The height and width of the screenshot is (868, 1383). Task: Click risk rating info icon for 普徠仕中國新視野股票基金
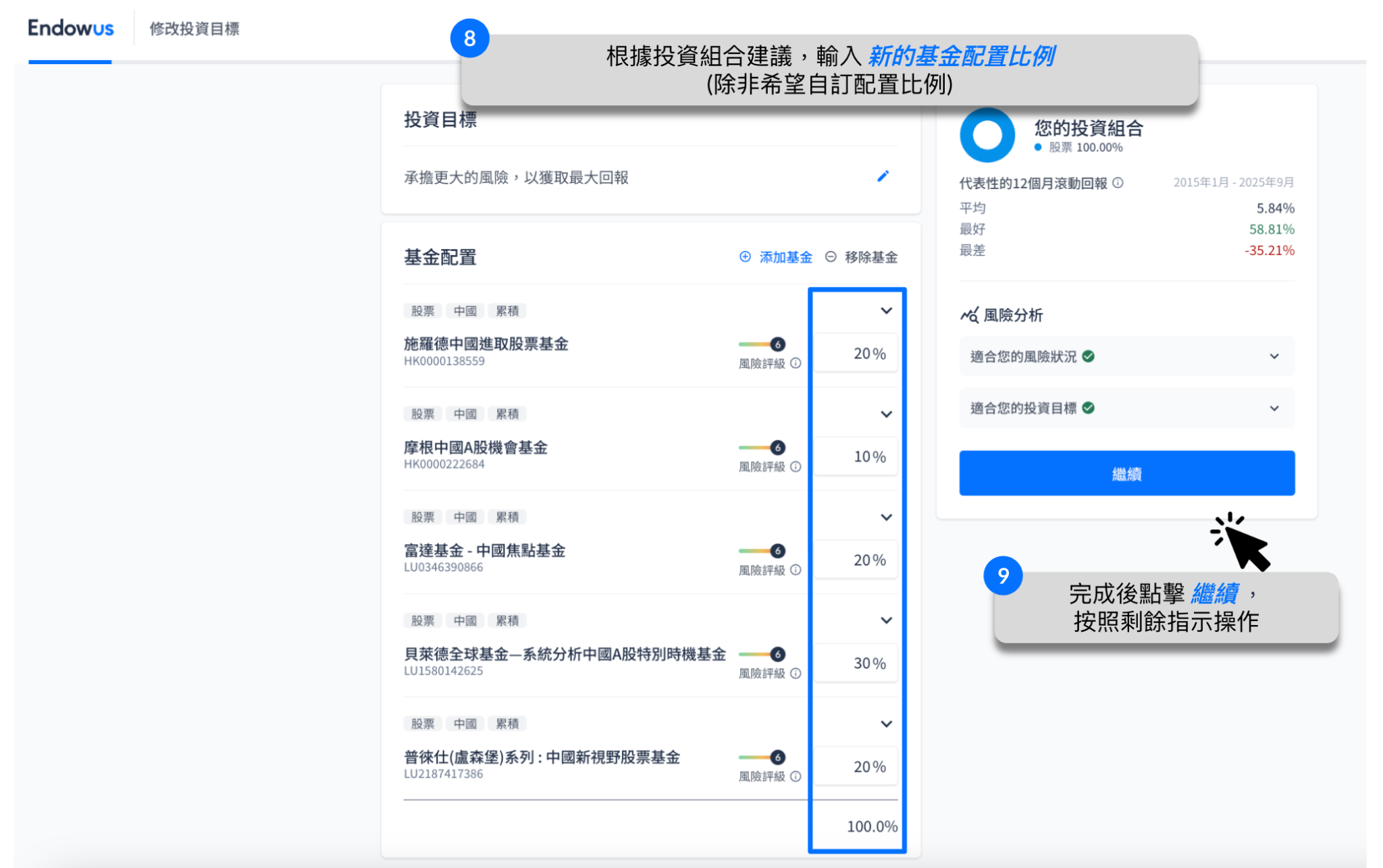coord(795,776)
